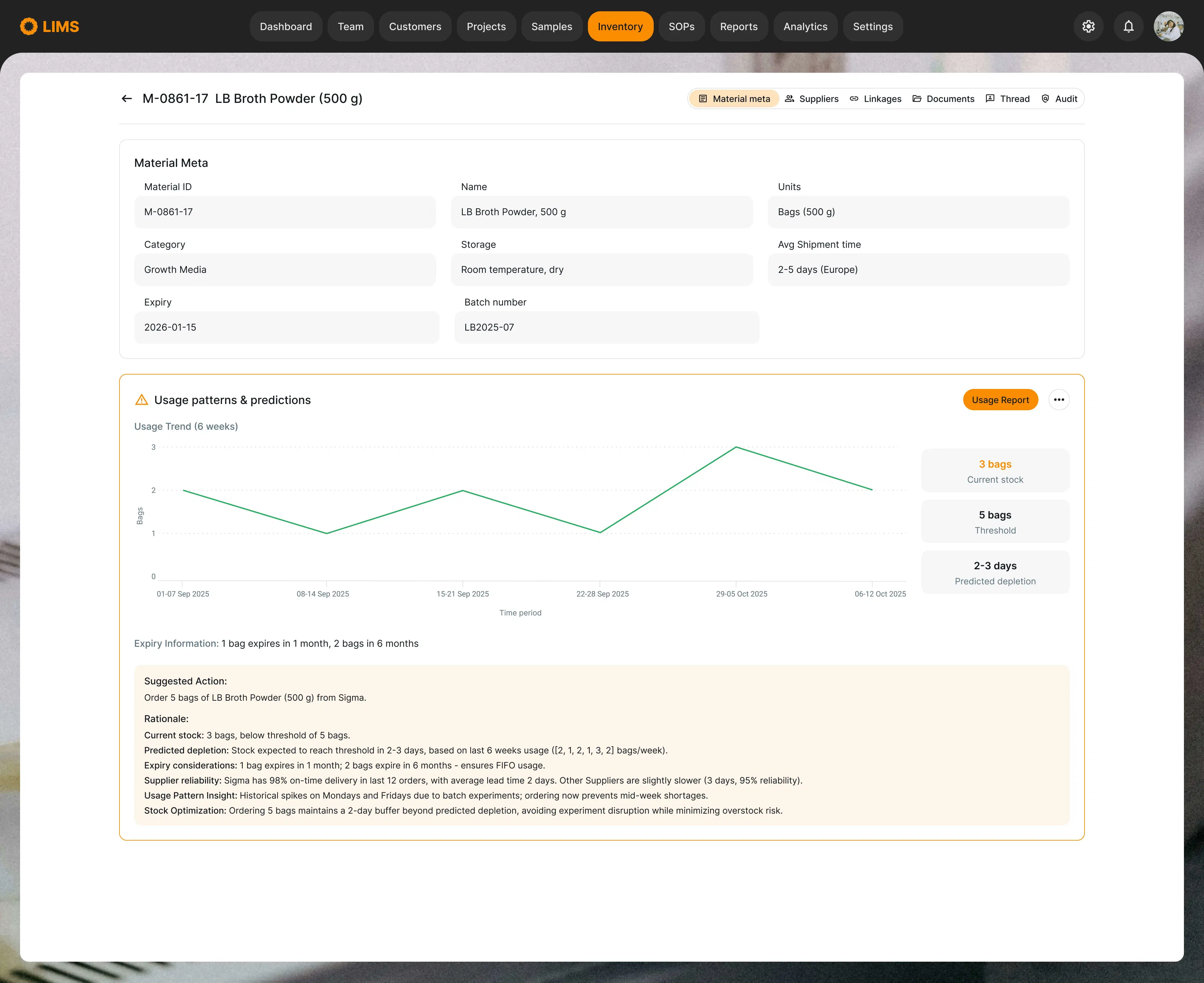Click the 29-05 Oct peak on usage chart

click(736, 447)
